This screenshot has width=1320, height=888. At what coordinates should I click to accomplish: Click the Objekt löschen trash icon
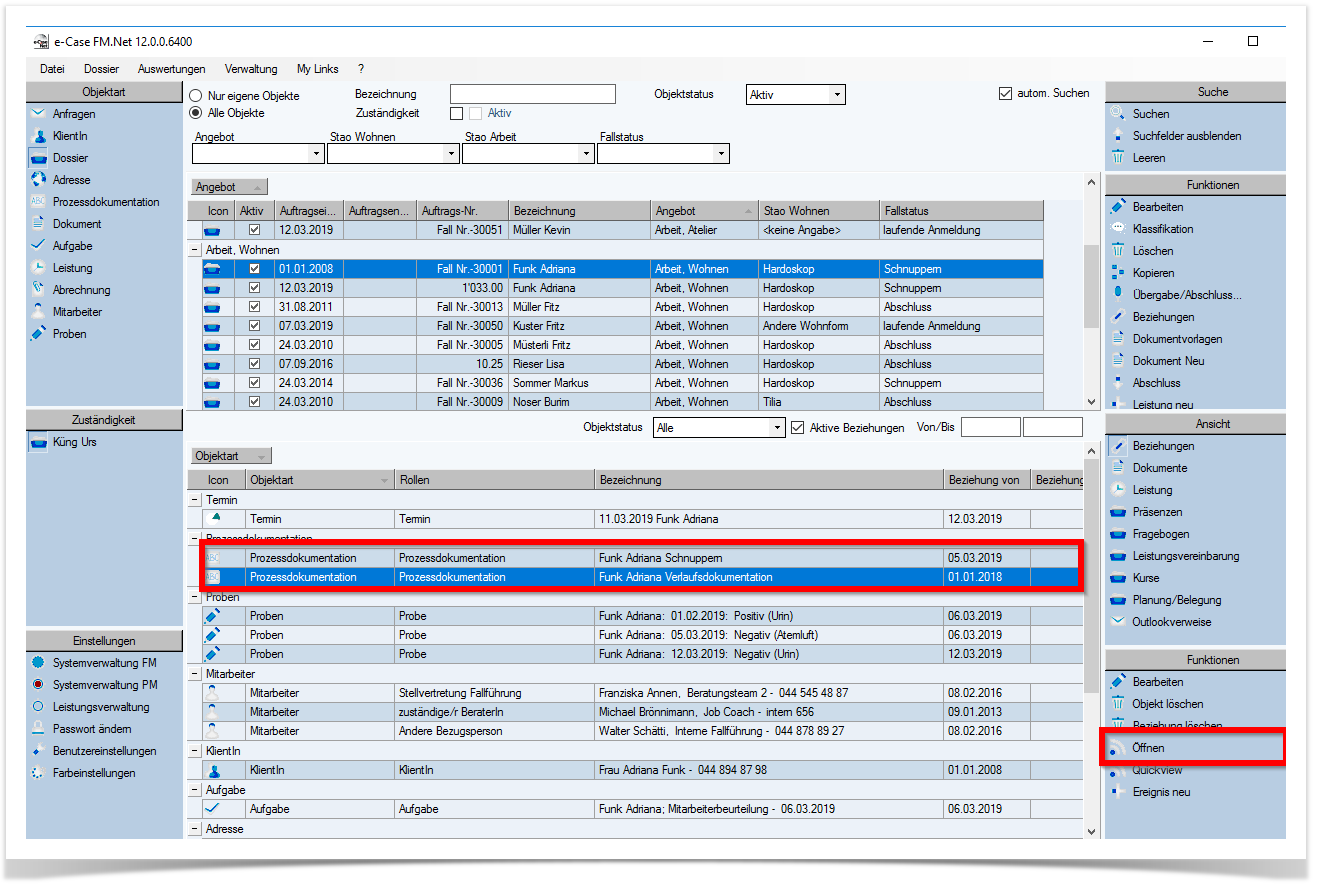coord(1118,704)
